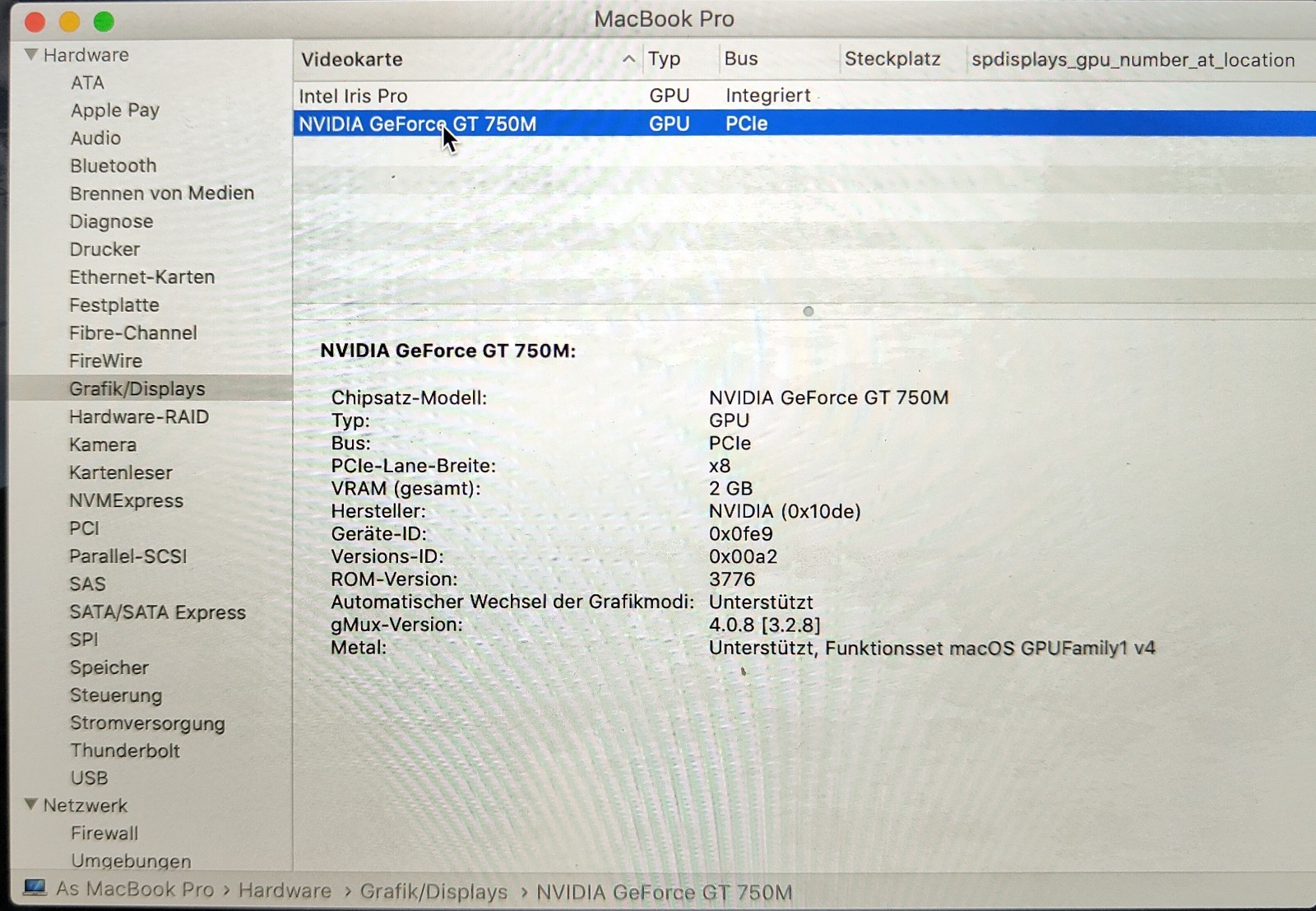The height and width of the screenshot is (911, 1316).
Task: Click the MacBook icon in the path bar
Action: coord(35,888)
